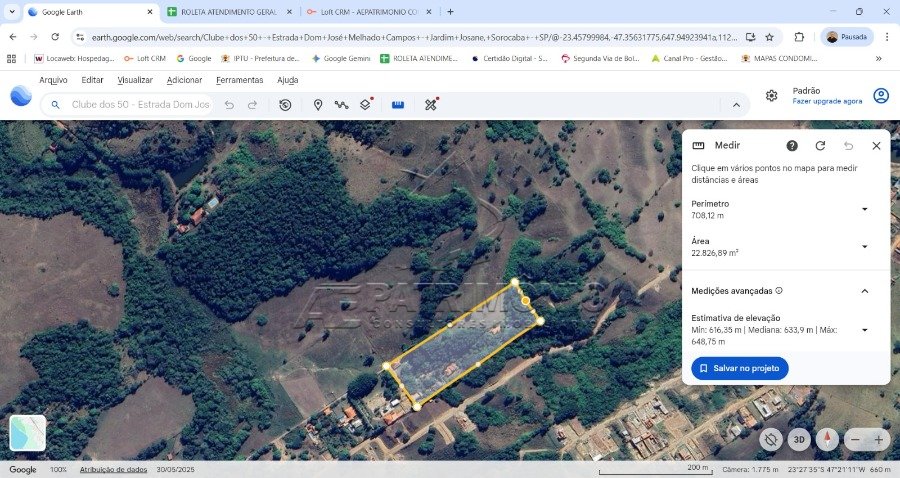Collapse Medições avançadas section
This screenshot has height=478, width=900.
[864, 291]
